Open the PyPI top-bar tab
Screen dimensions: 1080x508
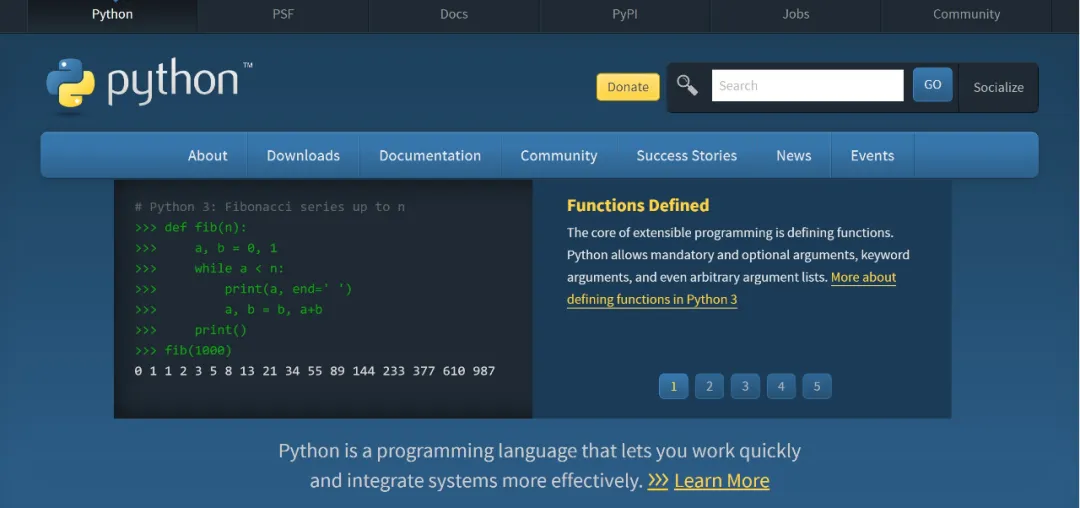click(x=625, y=14)
